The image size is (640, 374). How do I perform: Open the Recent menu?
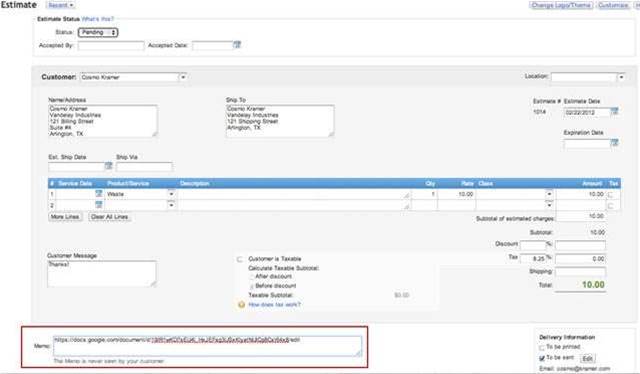coord(60,5)
